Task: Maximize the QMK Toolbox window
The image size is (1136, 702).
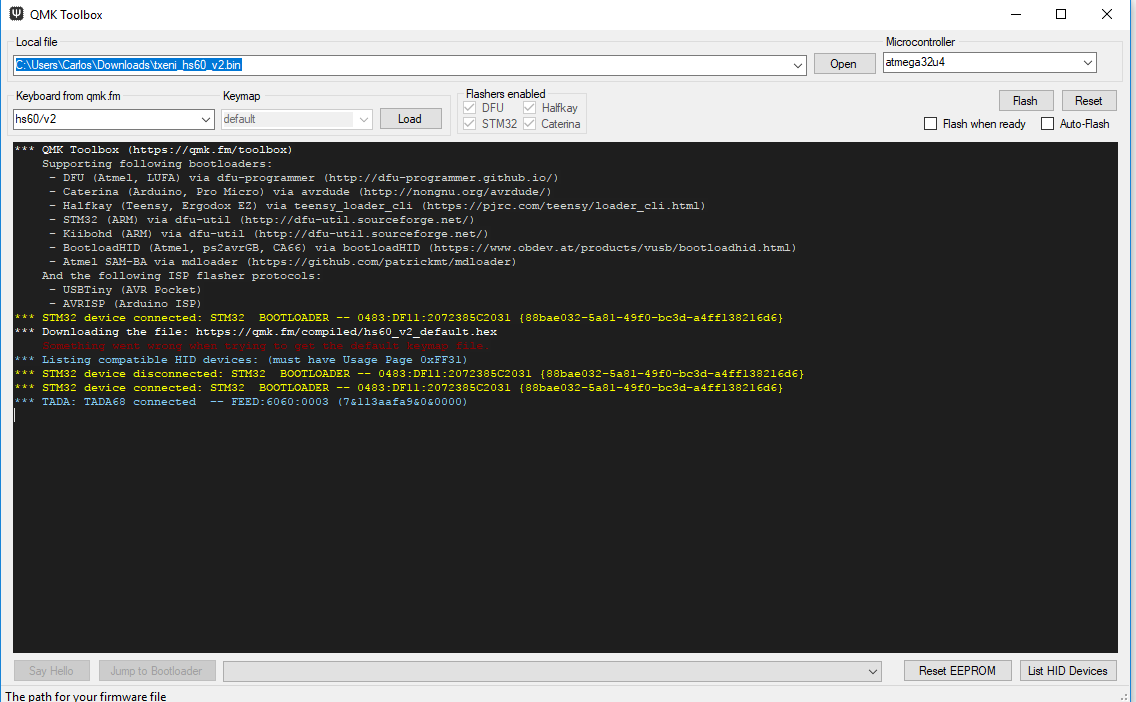Action: 1061,14
